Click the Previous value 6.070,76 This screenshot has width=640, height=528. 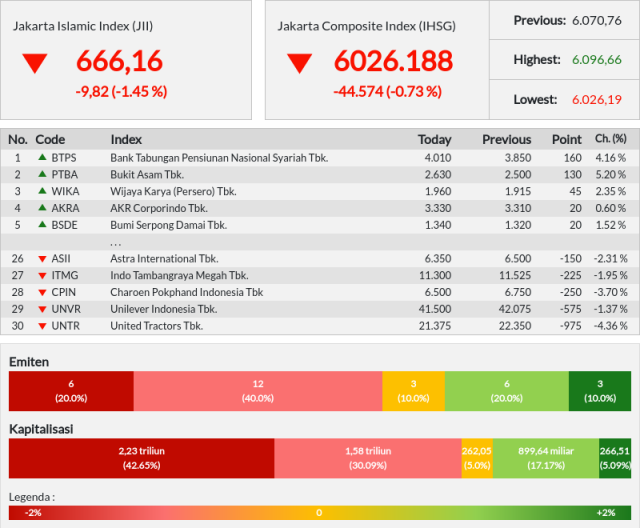click(x=597, y=20)
